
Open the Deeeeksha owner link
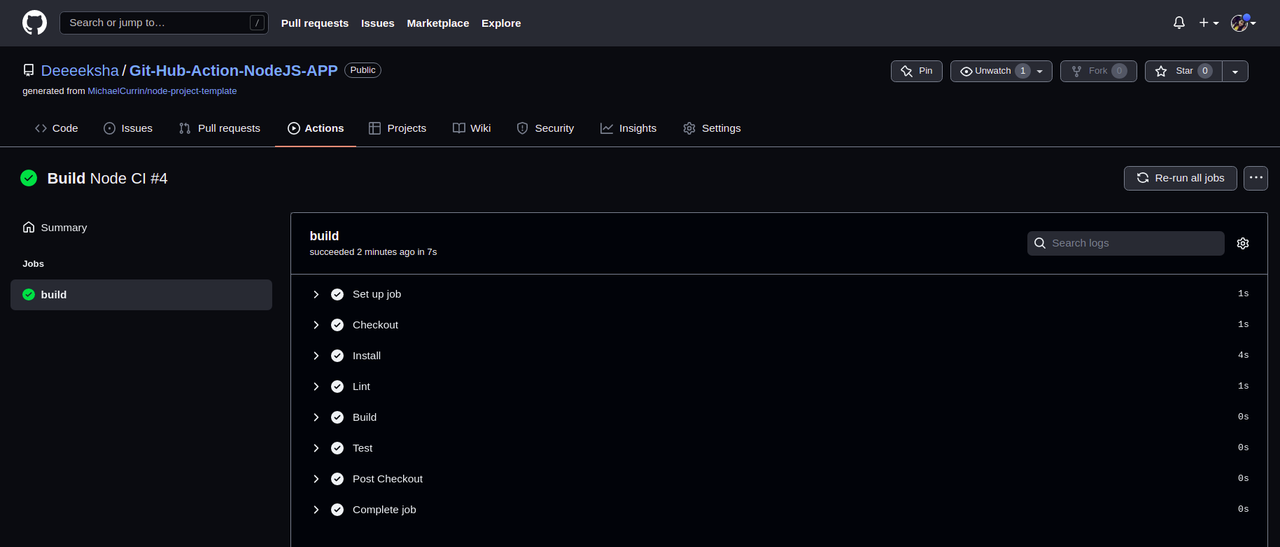click(80, 71)
